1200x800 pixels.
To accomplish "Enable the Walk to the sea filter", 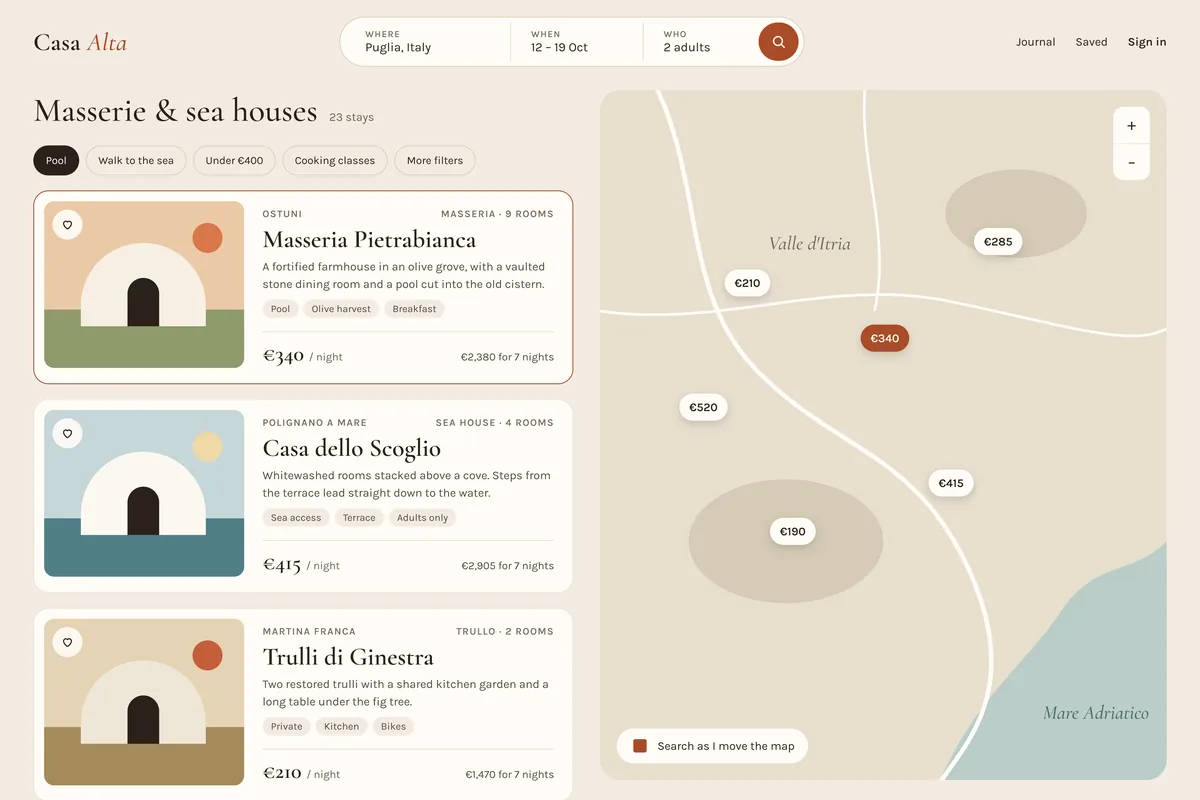I will tap(136, 160).
